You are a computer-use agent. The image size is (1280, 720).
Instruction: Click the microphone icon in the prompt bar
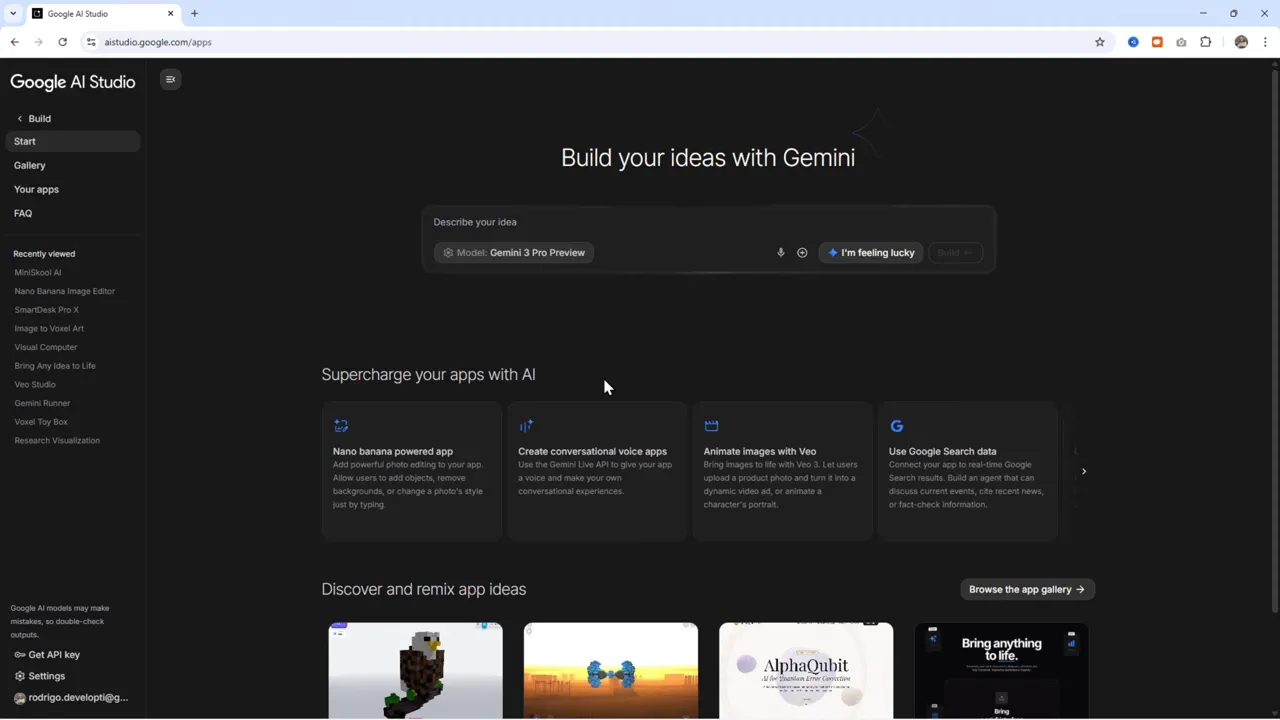(x=781, y=252)
